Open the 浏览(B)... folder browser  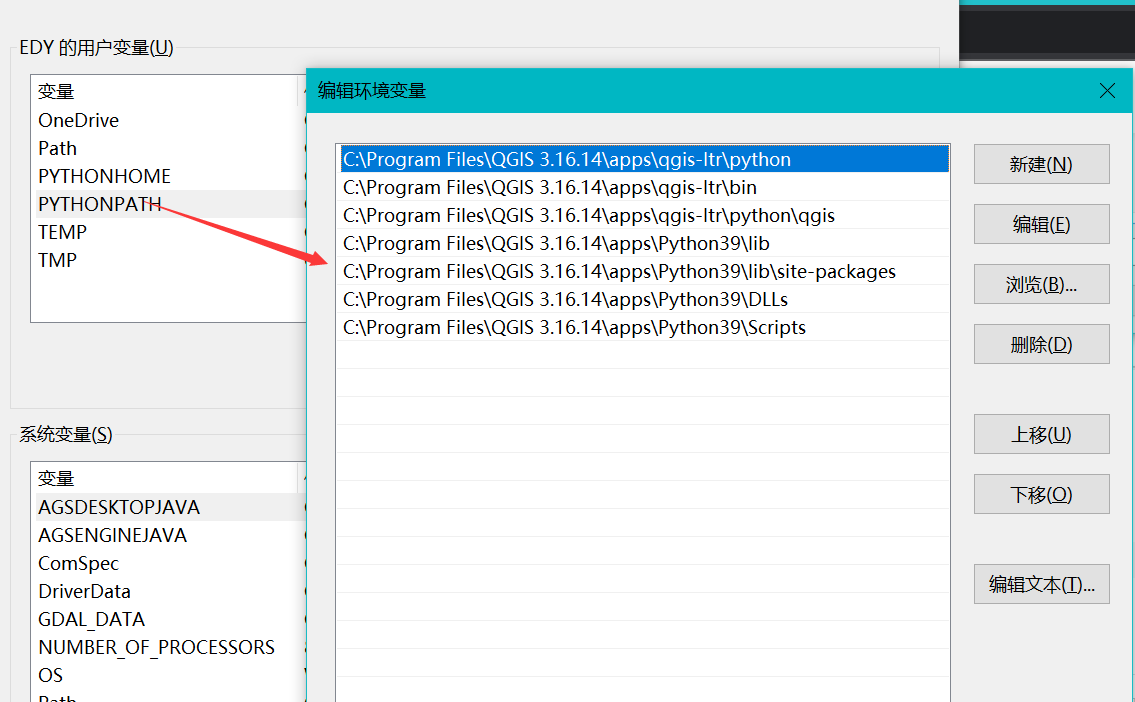[x=1041, y=283]
